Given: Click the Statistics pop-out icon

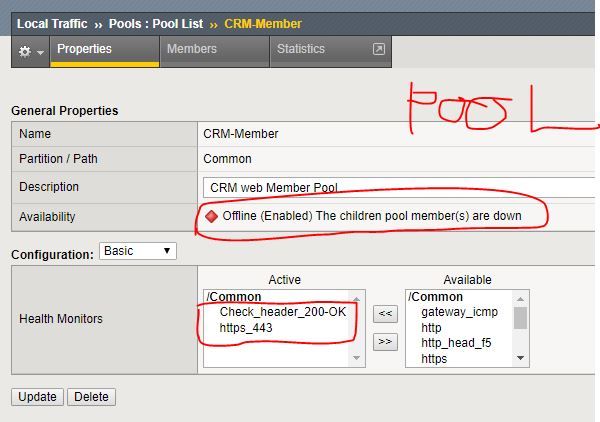Looking at the screenshot, I should (x=378, y=49).
